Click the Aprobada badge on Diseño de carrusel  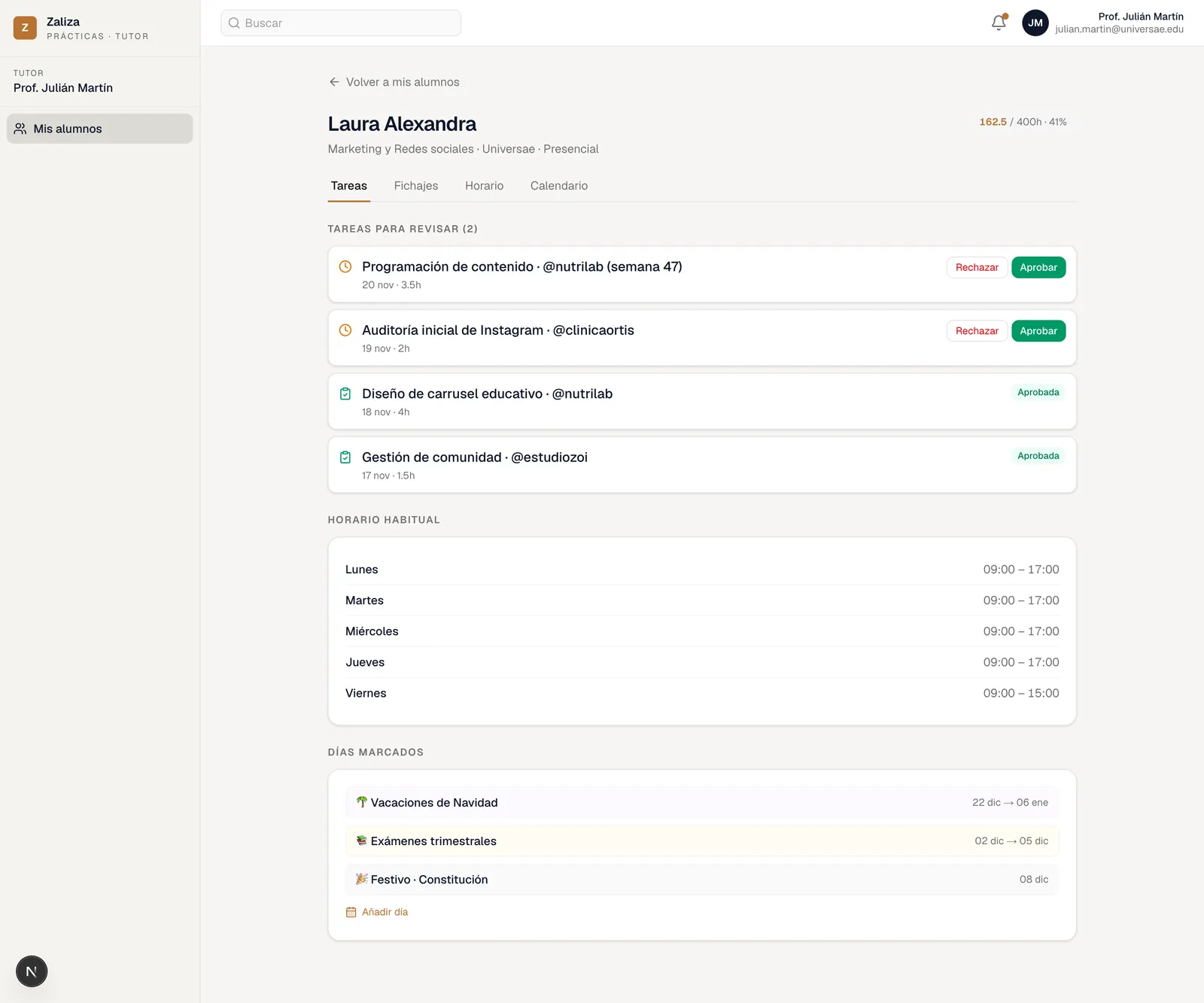click(x=1038, y=392)
